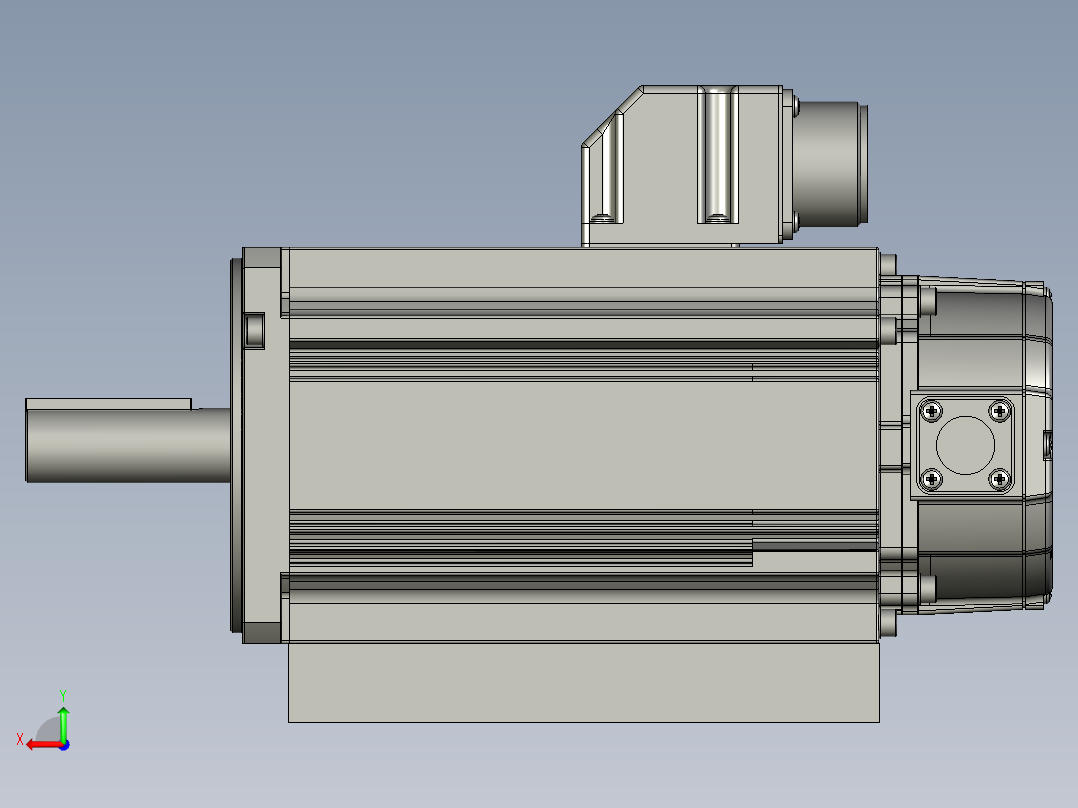Select the mounting hole slot on flange
The height and width of the screenshot is (808, 1078).
point(254,330)
